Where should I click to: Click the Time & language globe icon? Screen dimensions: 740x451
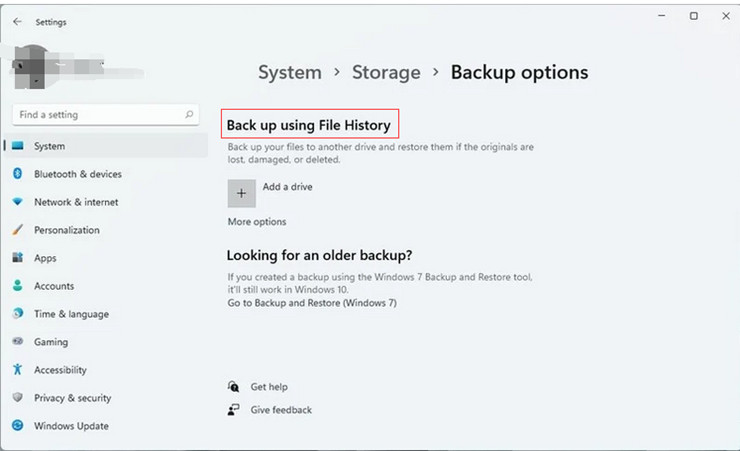point(18,313)
